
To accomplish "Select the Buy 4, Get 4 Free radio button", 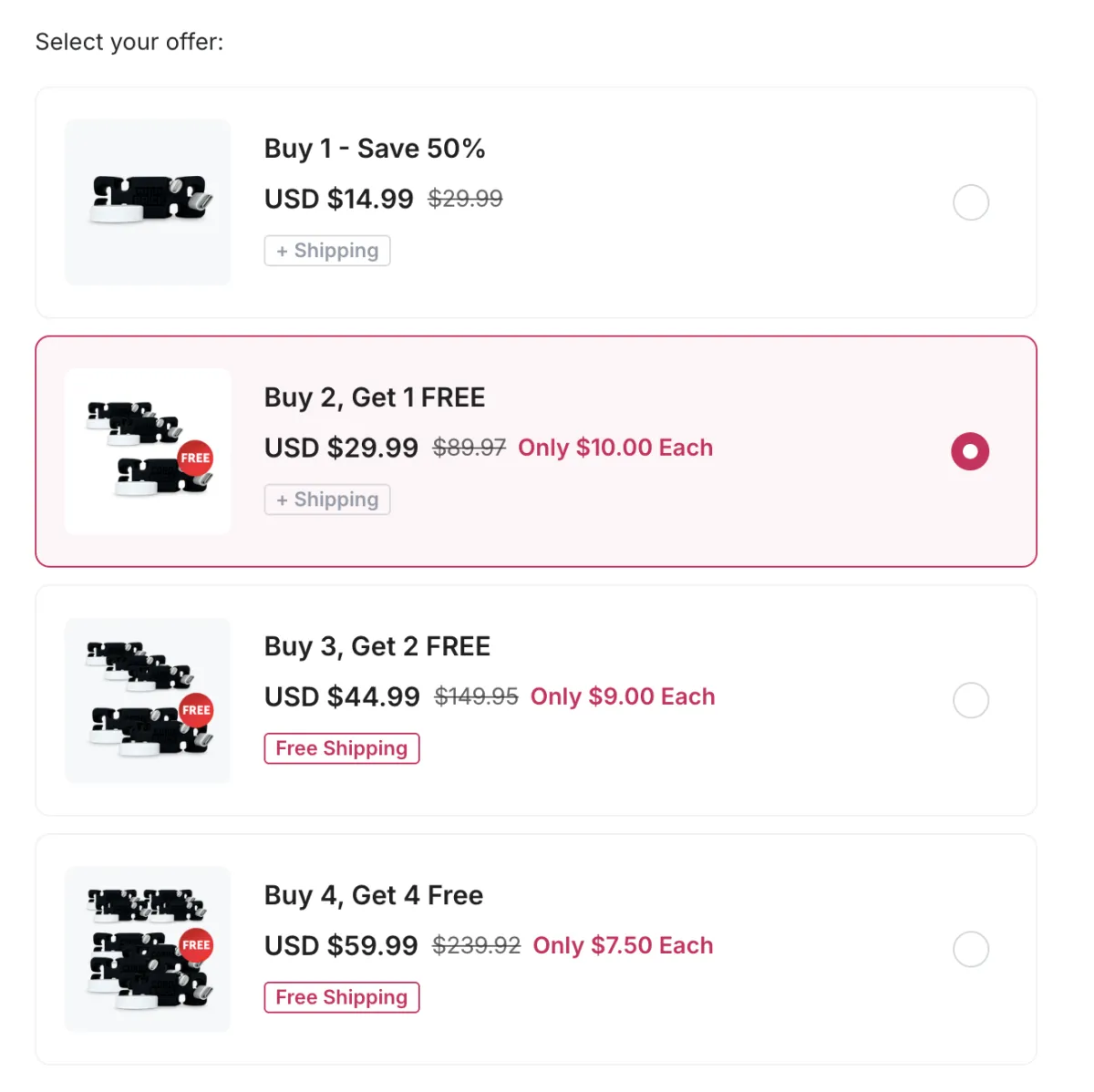I will point(970,949).
